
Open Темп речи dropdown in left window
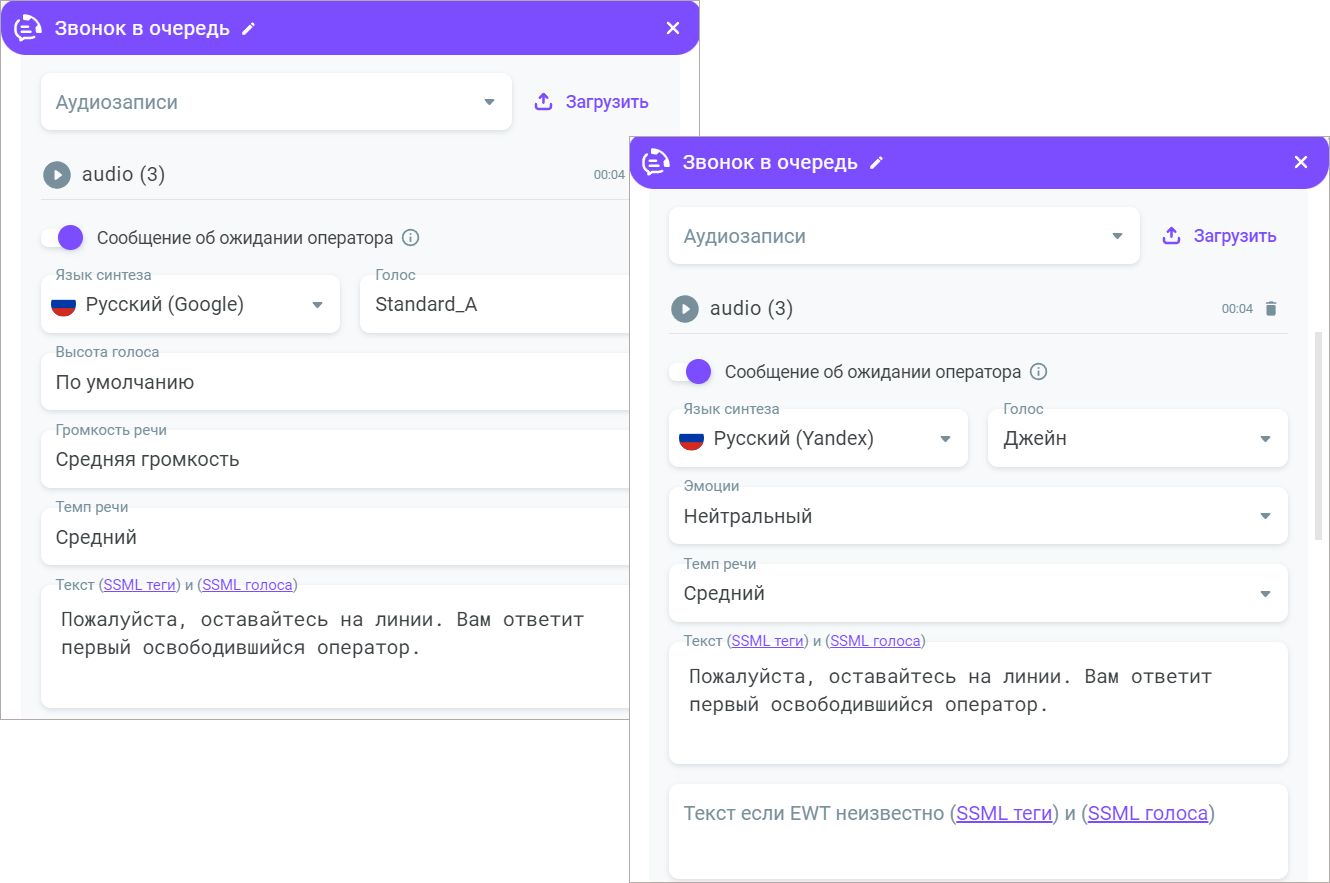tap(335, 537)
